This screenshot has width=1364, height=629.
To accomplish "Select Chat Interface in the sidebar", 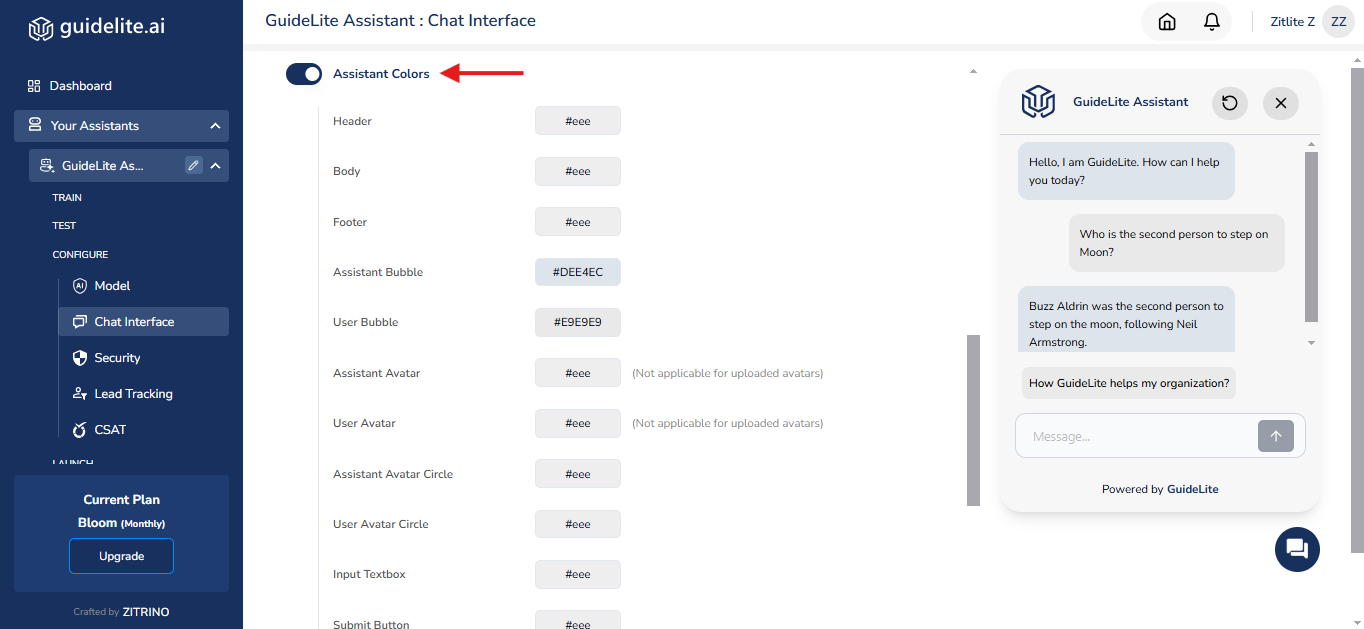I will (x=143, y=322).
